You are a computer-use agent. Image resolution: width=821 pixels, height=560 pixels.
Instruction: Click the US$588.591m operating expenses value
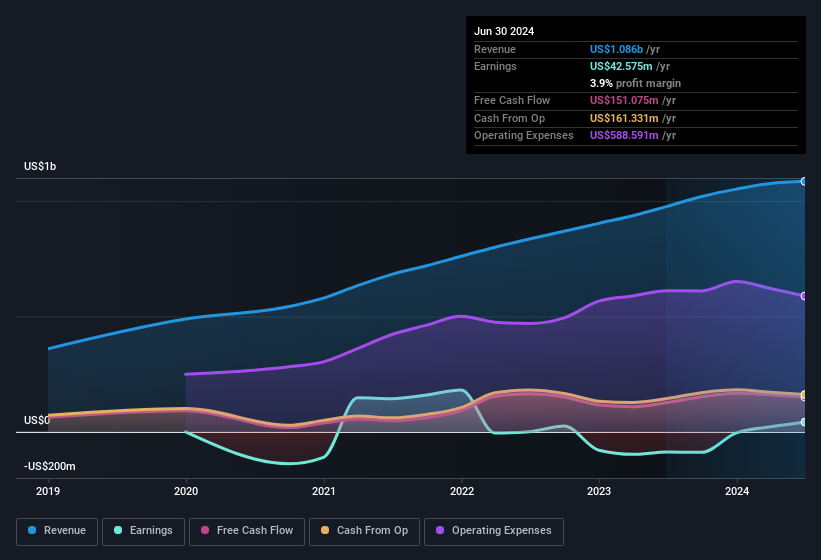click(x=624, y=136)
